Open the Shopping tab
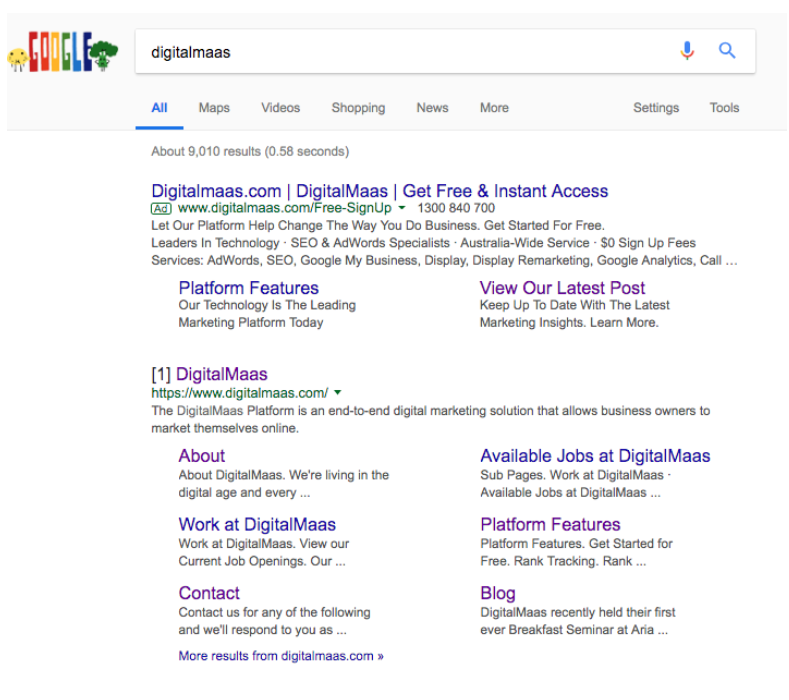The height and width of the screenshot is (700, 789). point(358,108)
